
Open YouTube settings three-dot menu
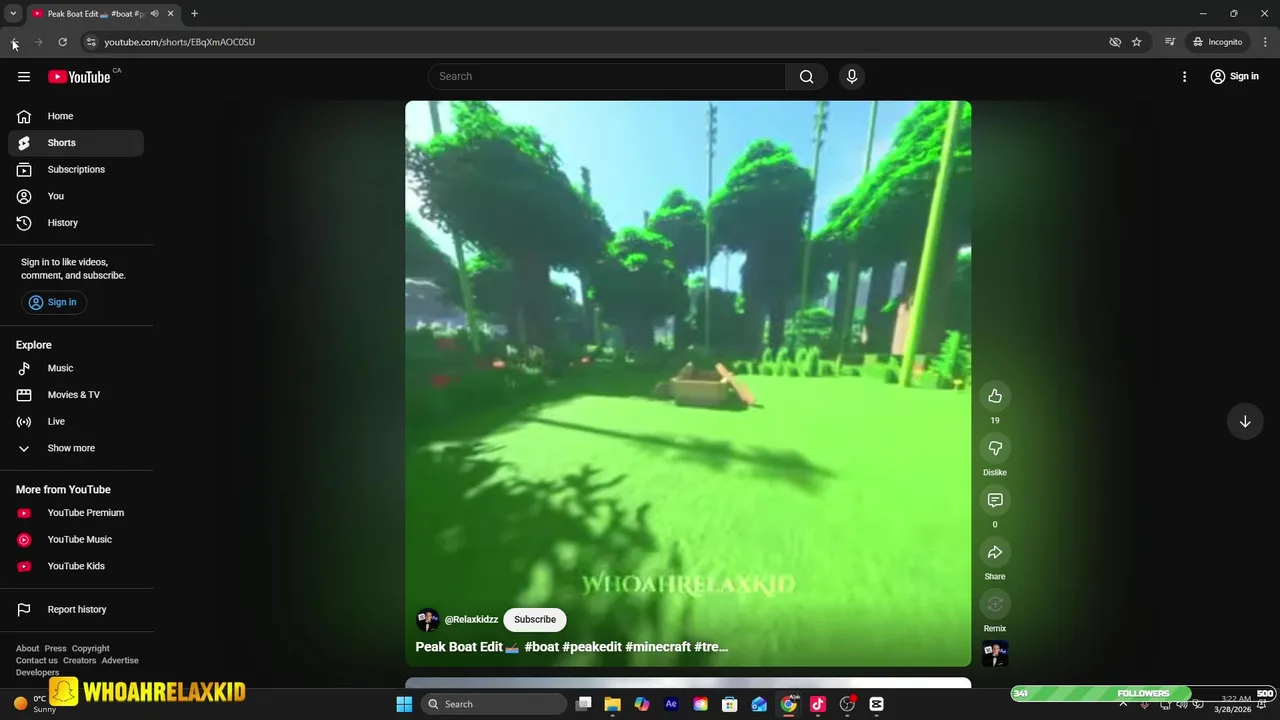pos(1184,77)
